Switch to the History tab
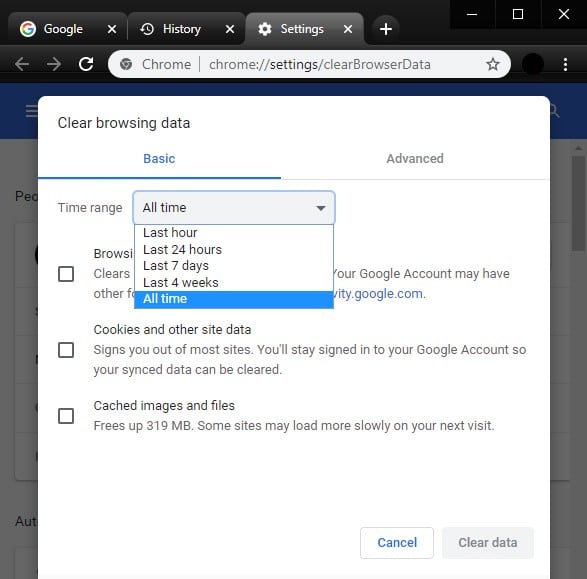The image size is (587, 579). (x=186, y=29)
